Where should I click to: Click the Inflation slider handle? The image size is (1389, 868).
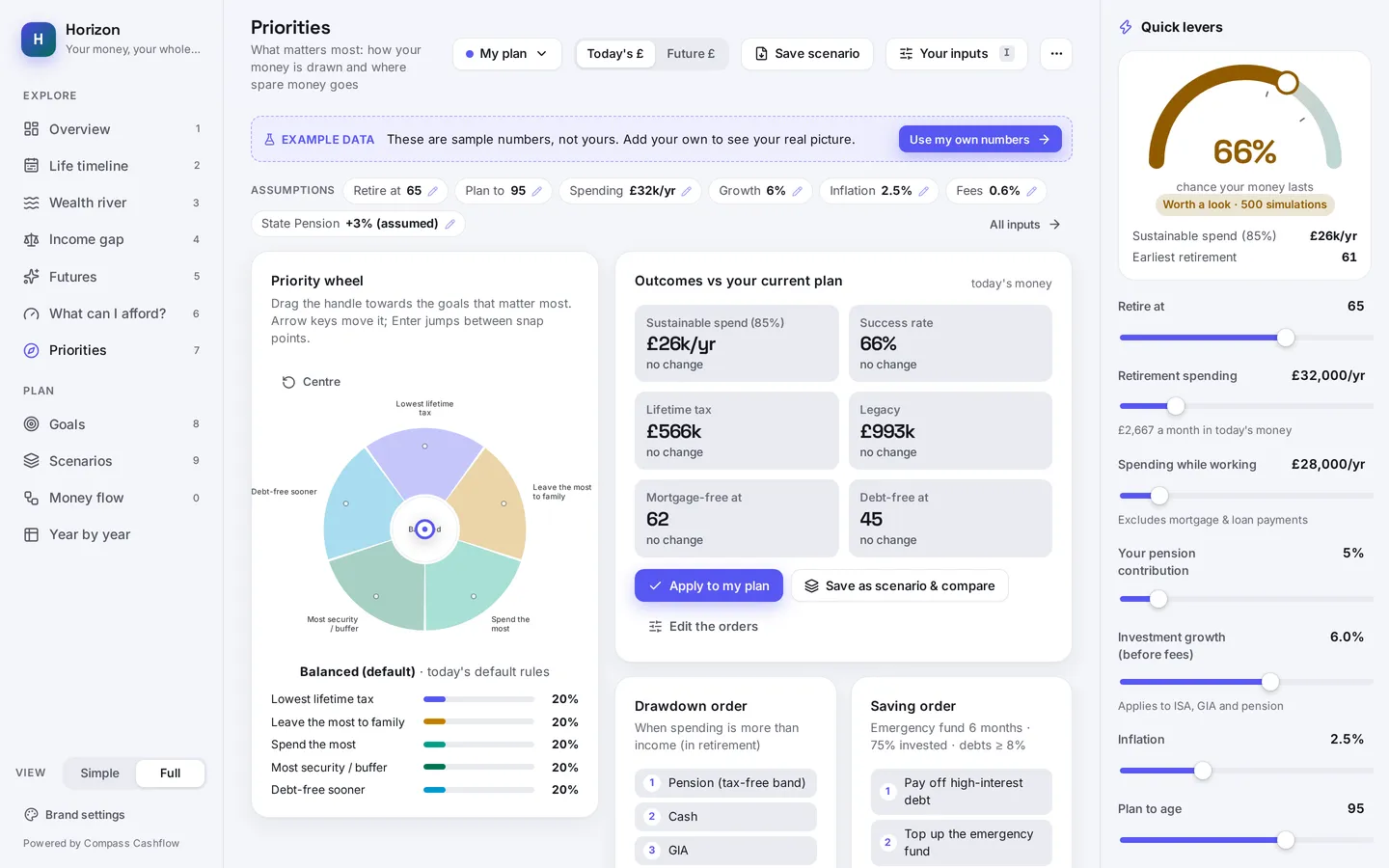[1203, 771]
